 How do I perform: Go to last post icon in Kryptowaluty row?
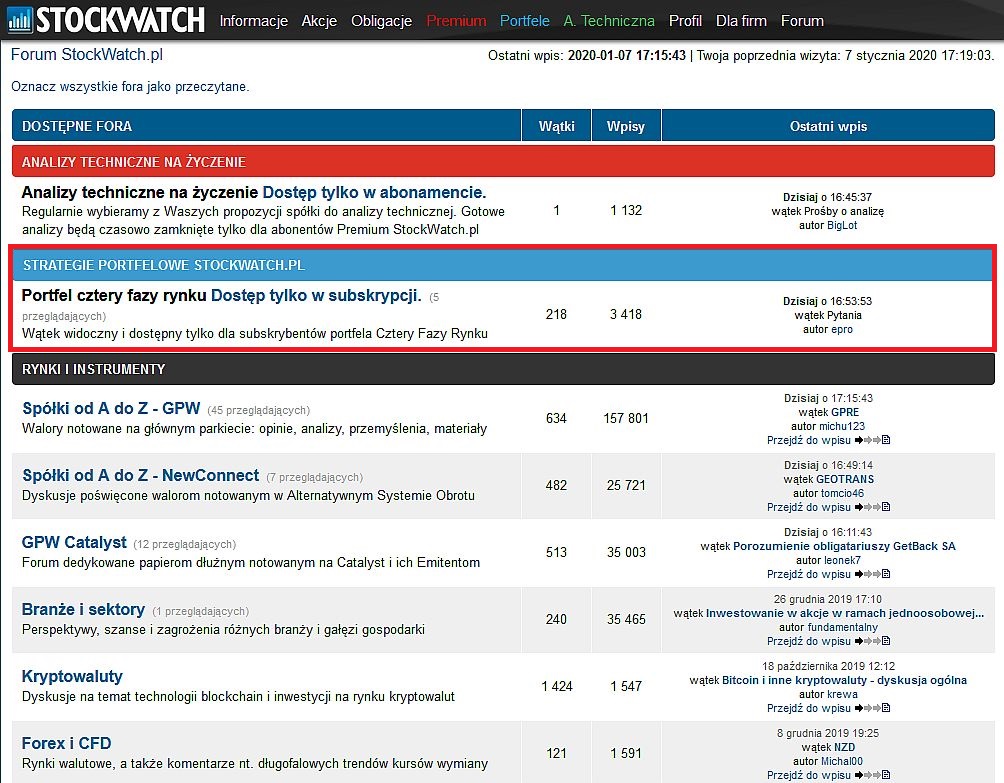tap(872, 708)
